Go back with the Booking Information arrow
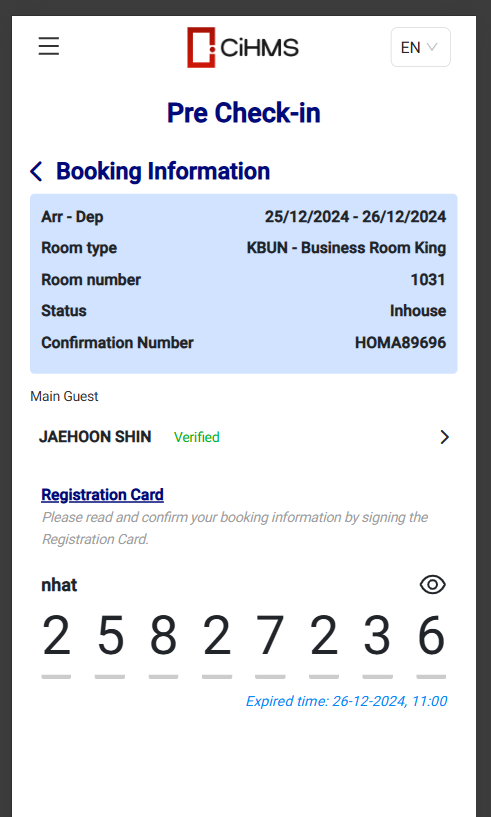This screenshot has width=491, height=817. tap(36, 171)
